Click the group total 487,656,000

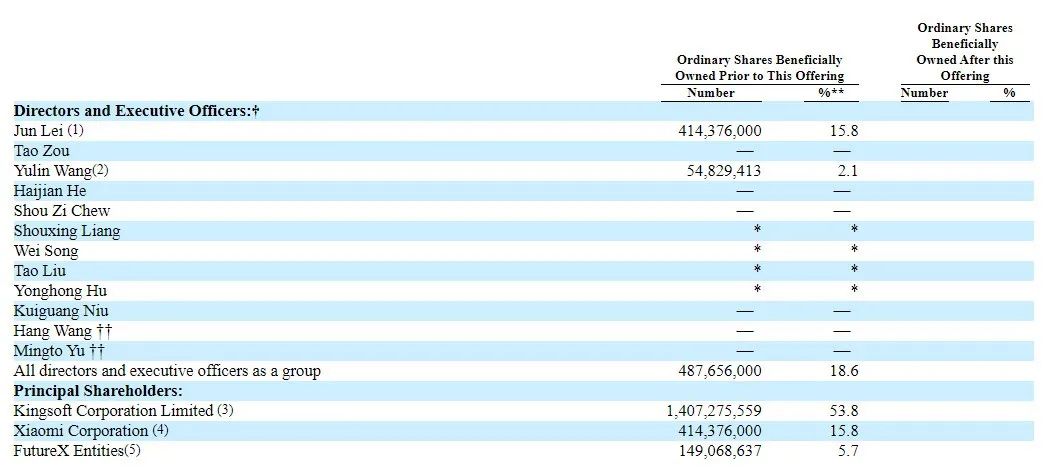(x=719, y=371)
